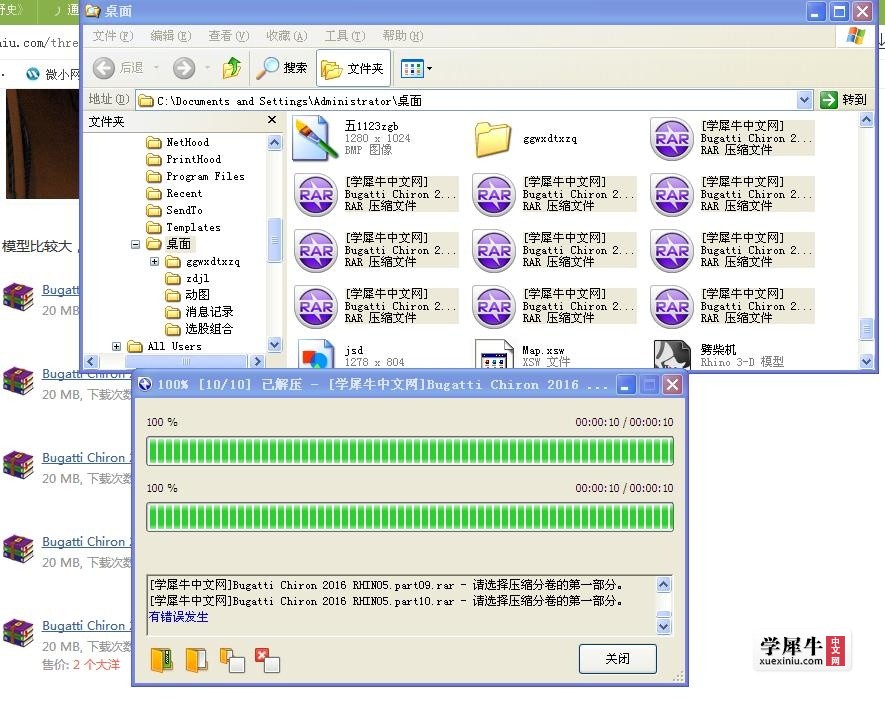Click folder tree horizontal scroll right arrow

click(x=257, y=361)
